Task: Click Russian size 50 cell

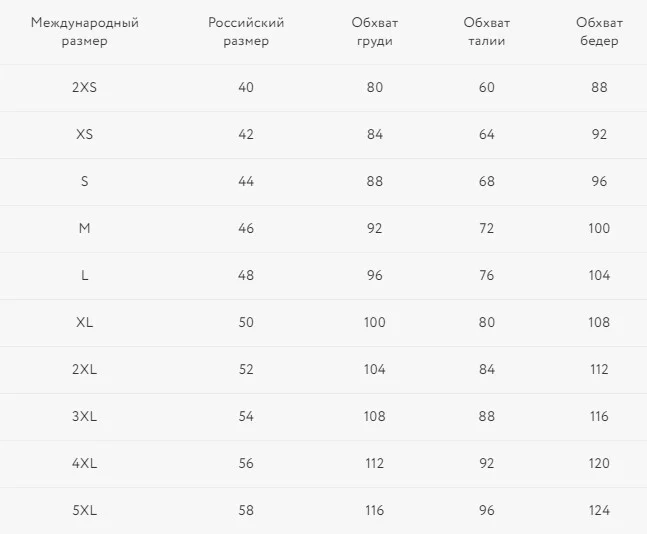Action: click(x=246, y=322)
